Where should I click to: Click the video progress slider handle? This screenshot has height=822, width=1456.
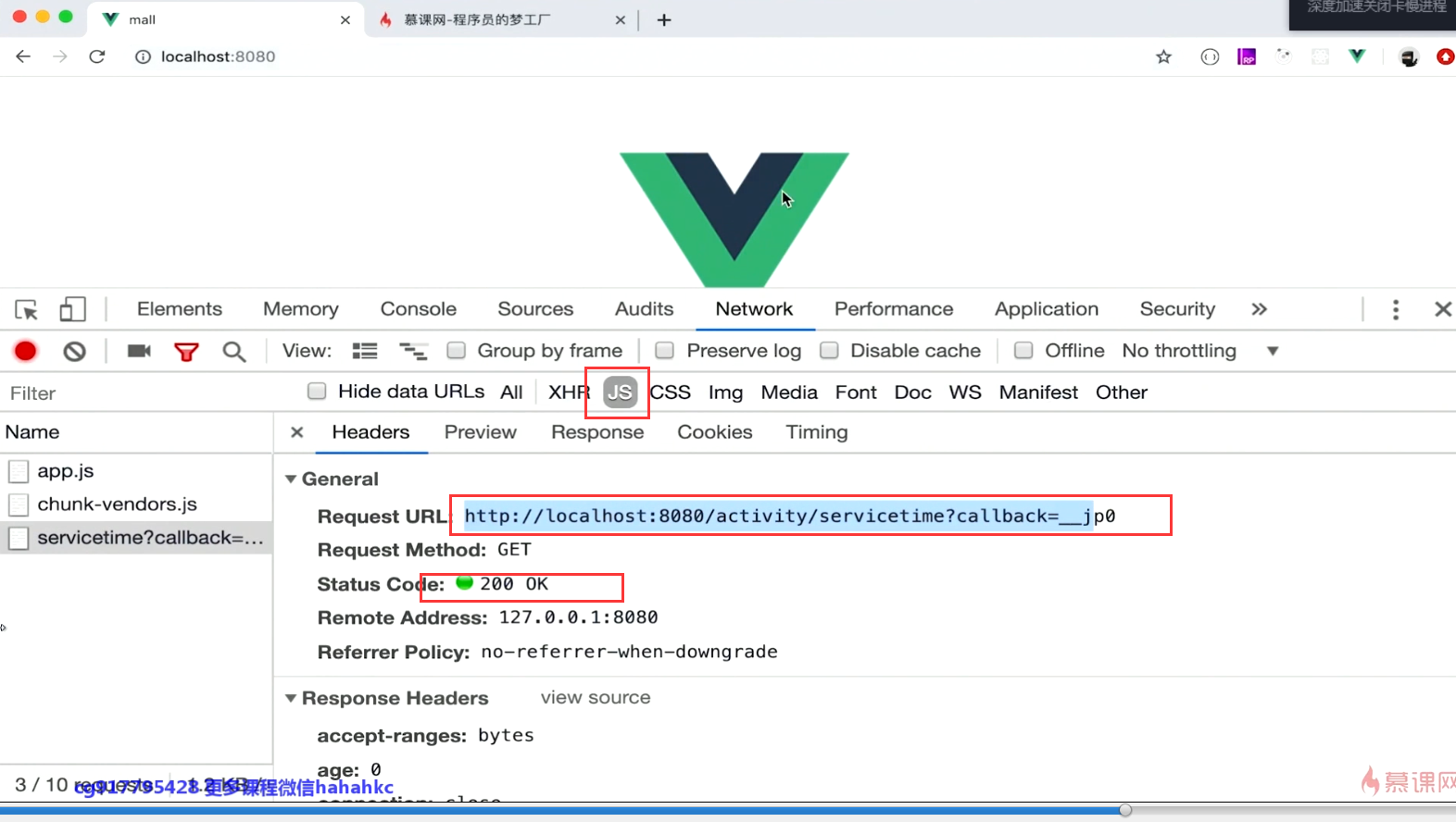click(x=1125, y=810)
